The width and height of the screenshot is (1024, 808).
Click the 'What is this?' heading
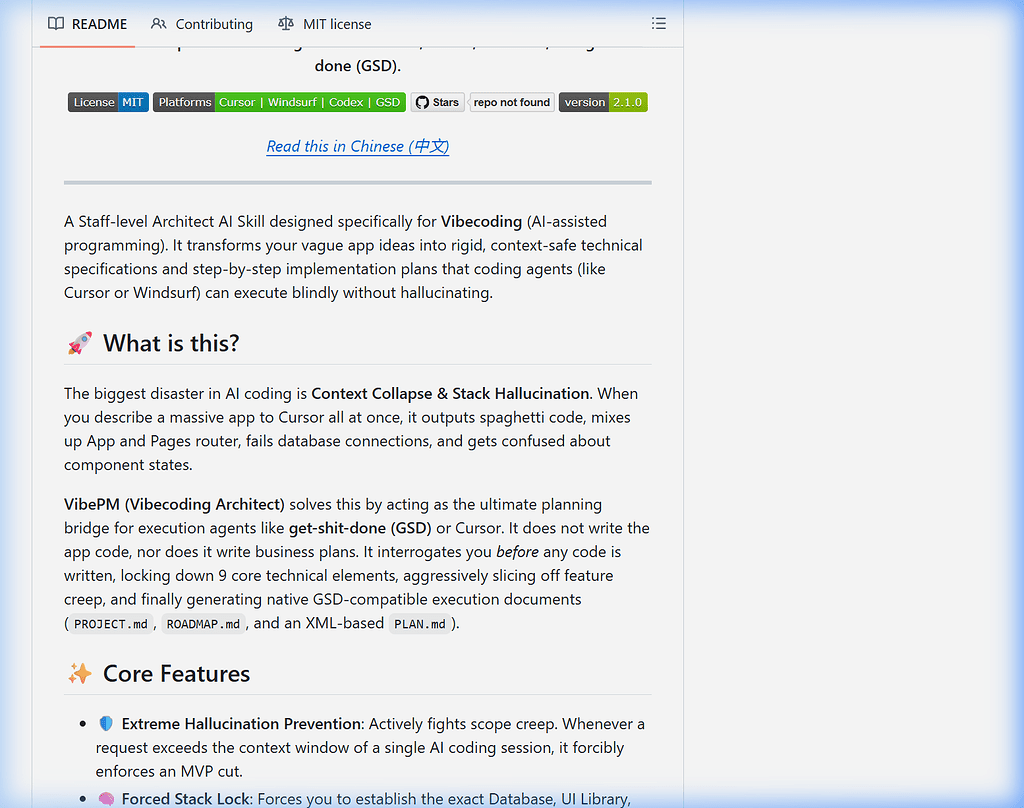[171, 343]
